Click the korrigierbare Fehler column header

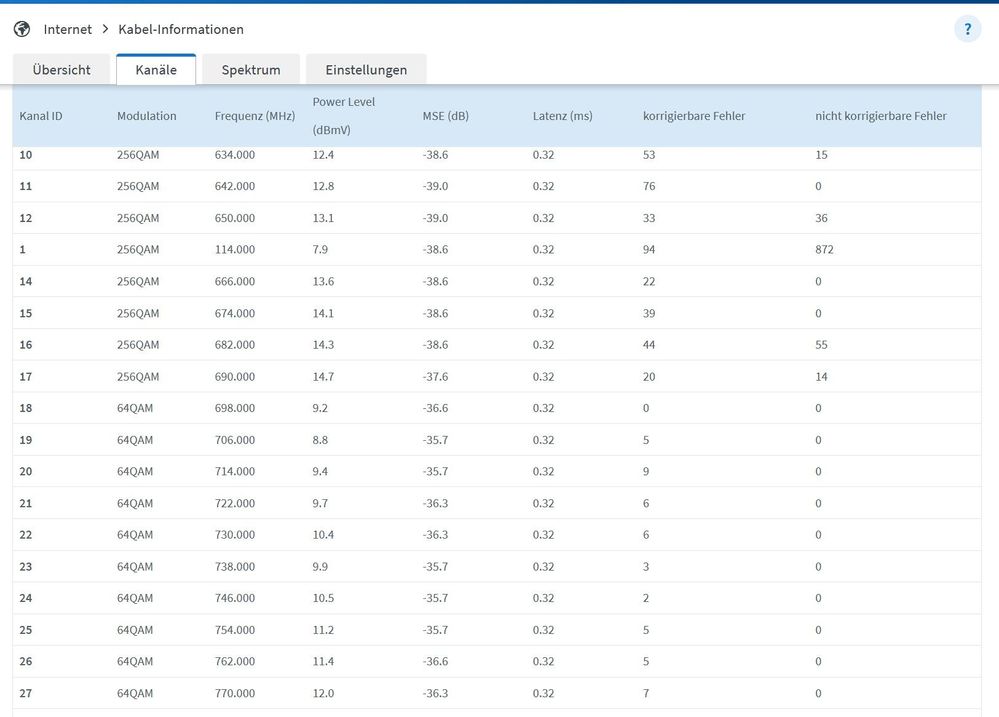tap(694, 116)
